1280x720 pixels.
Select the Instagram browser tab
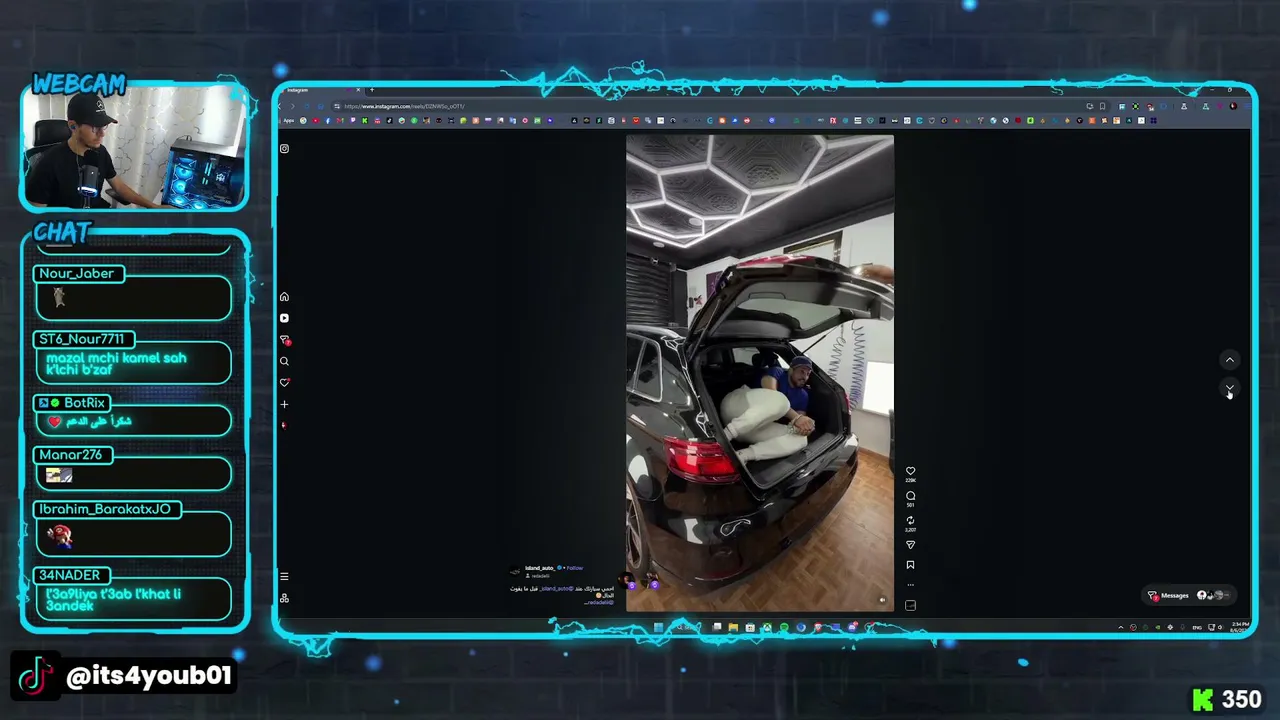[x=320, y=90]
